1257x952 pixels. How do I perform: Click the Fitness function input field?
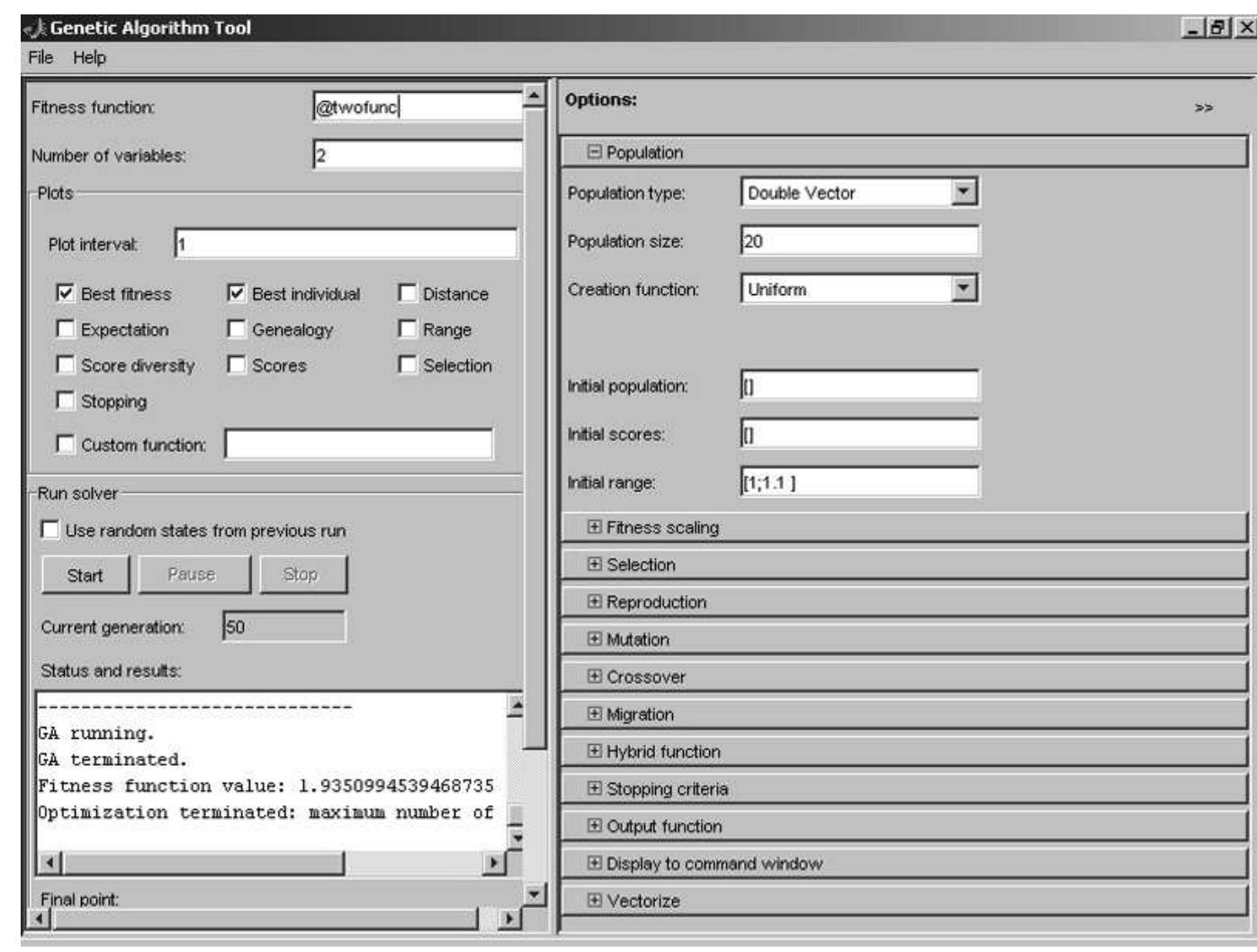418,106
